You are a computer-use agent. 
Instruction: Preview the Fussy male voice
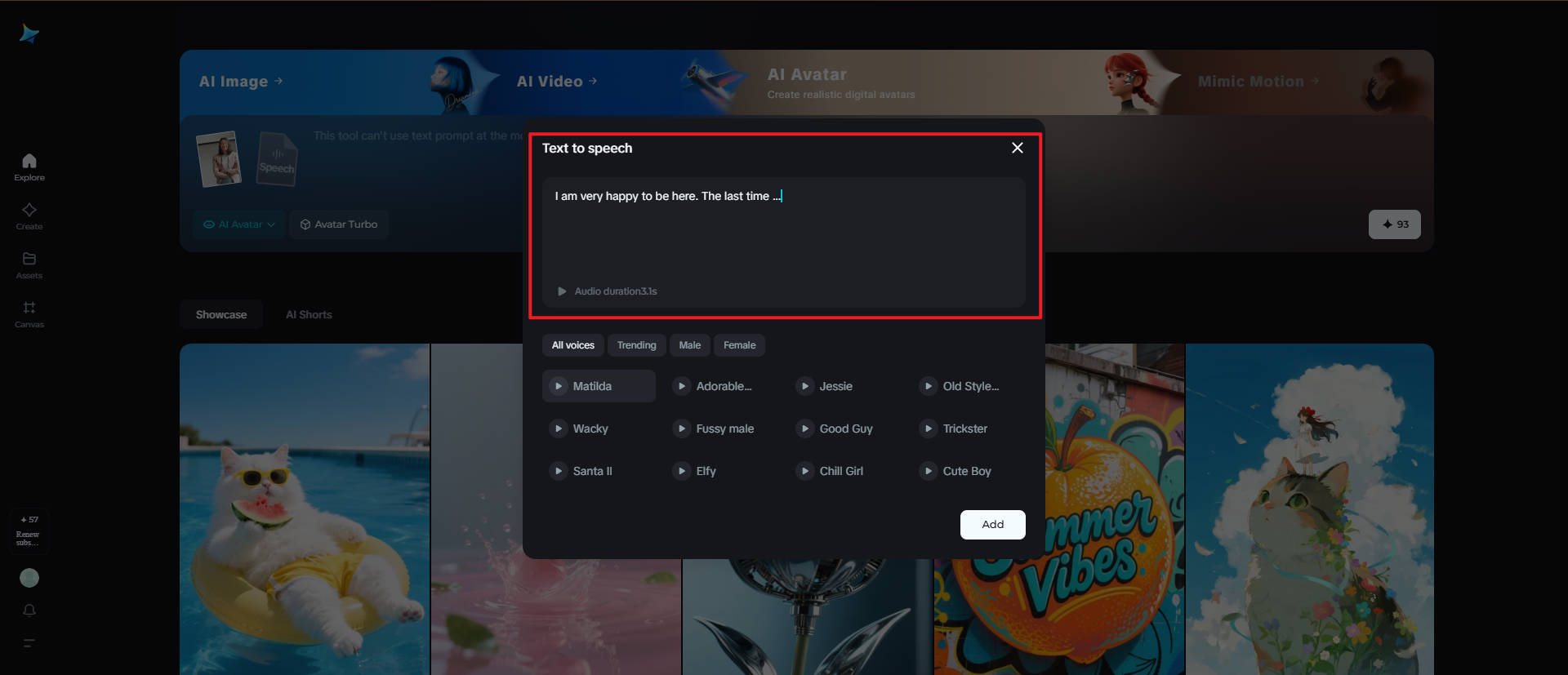click(682, 429)
